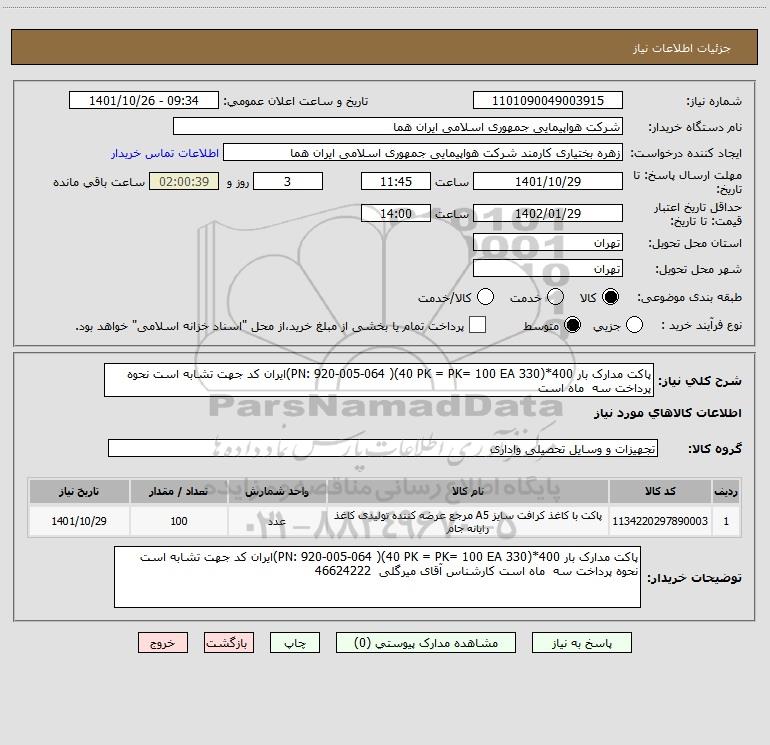
Task: Choose the کالا/خدمت radio option
Action: point(485,298)
